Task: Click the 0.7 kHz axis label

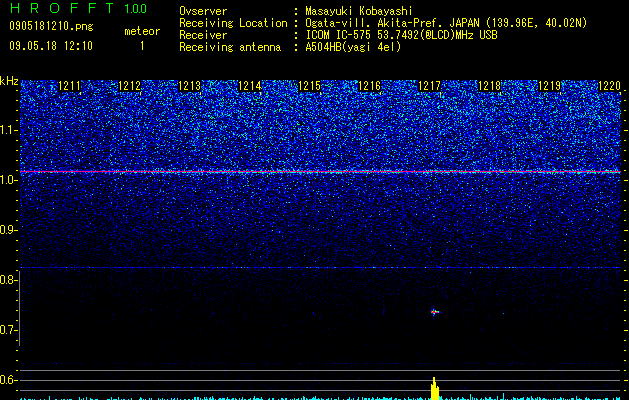Action: point(8,330)
